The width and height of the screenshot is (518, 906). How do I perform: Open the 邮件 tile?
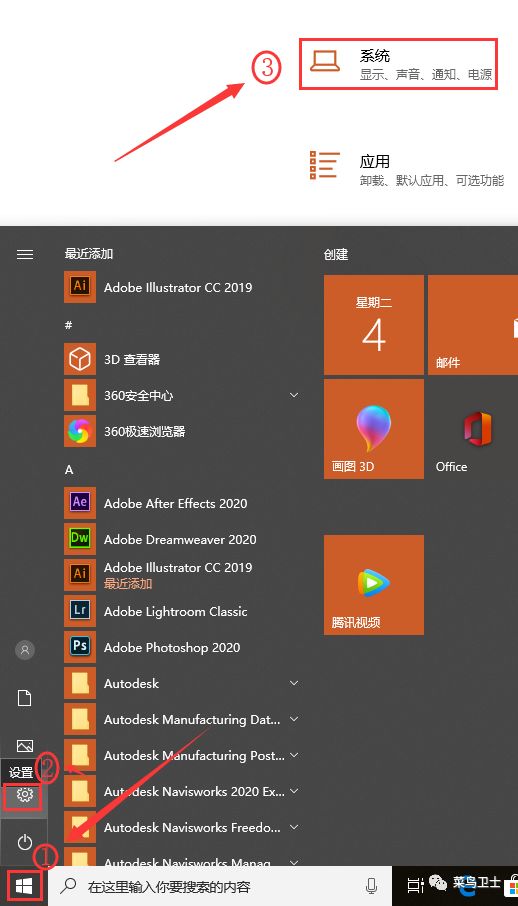pyautogui.click(x=473, y=325)
